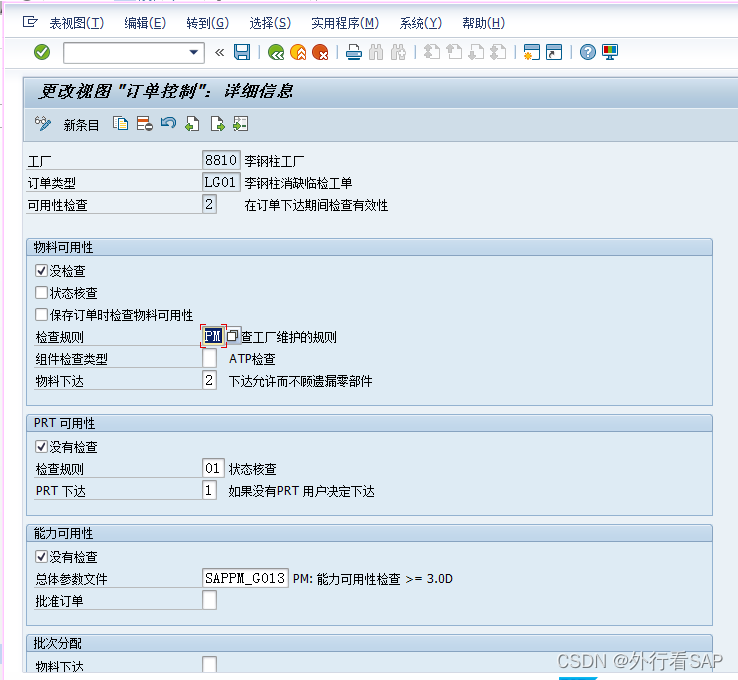Click the Find Next binoculars icon
This screenshot has width=738, height=680.
(398, 52)
